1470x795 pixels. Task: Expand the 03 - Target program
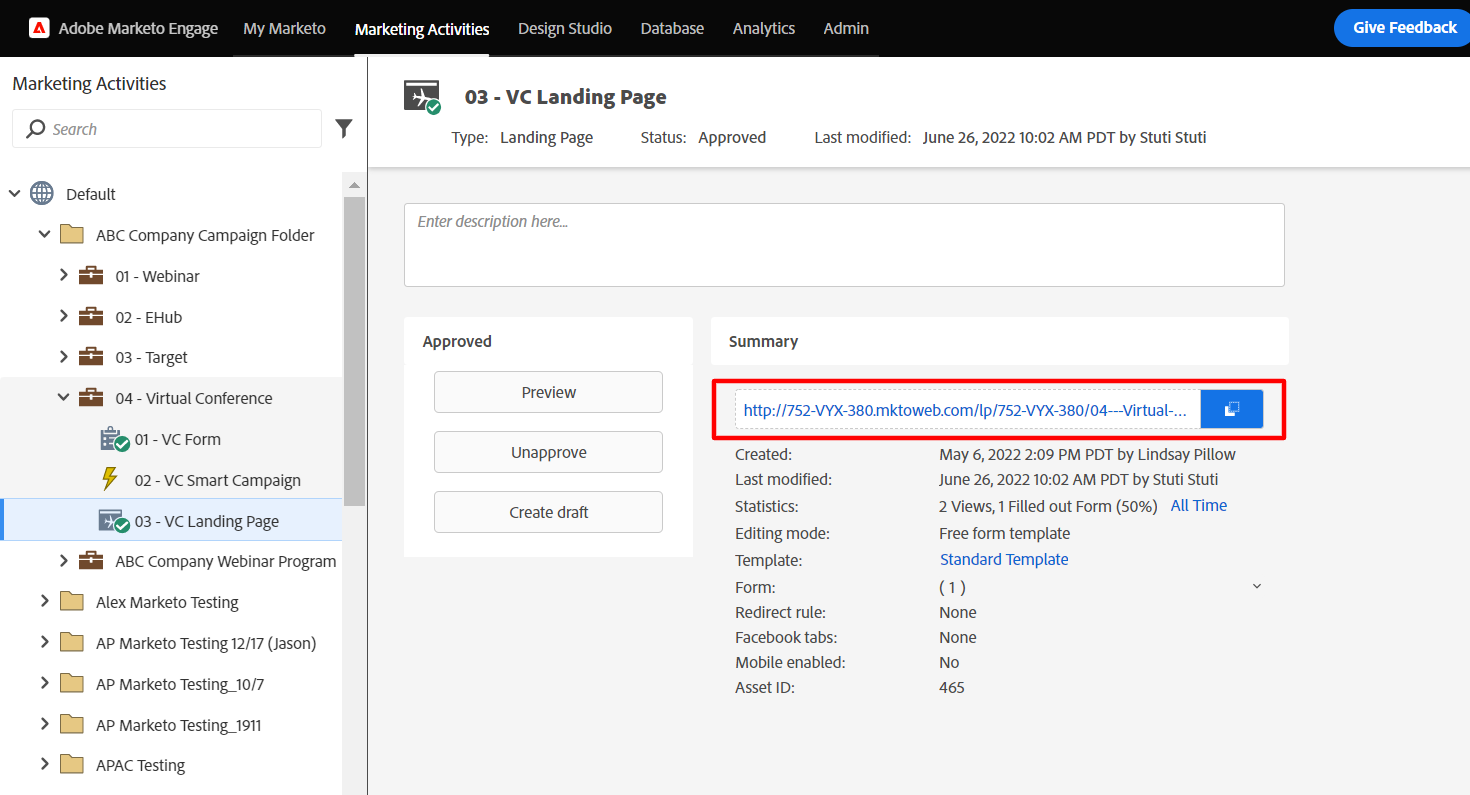coord(64,356)
